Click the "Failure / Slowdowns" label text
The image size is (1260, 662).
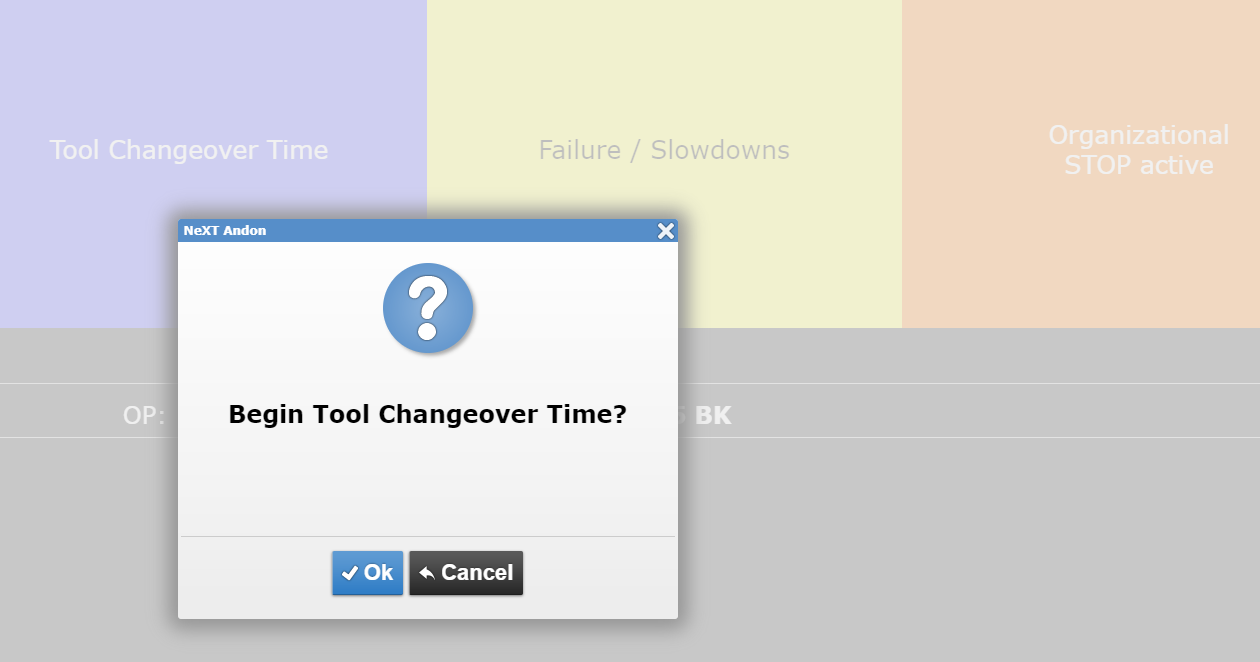[664, 151]
